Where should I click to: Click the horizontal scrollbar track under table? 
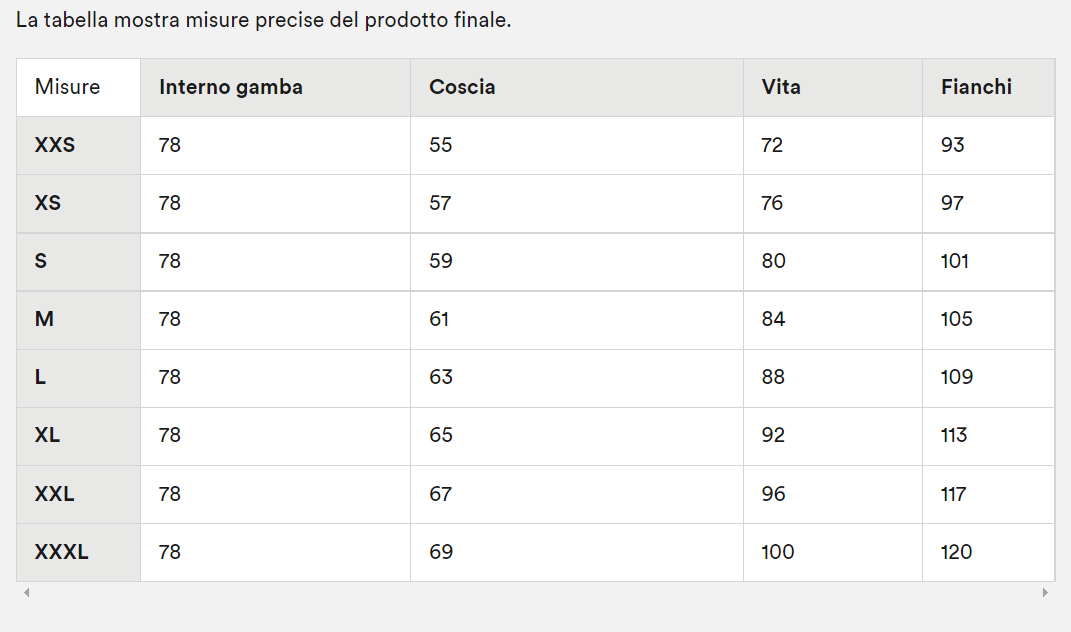click(x=536, y=592)
